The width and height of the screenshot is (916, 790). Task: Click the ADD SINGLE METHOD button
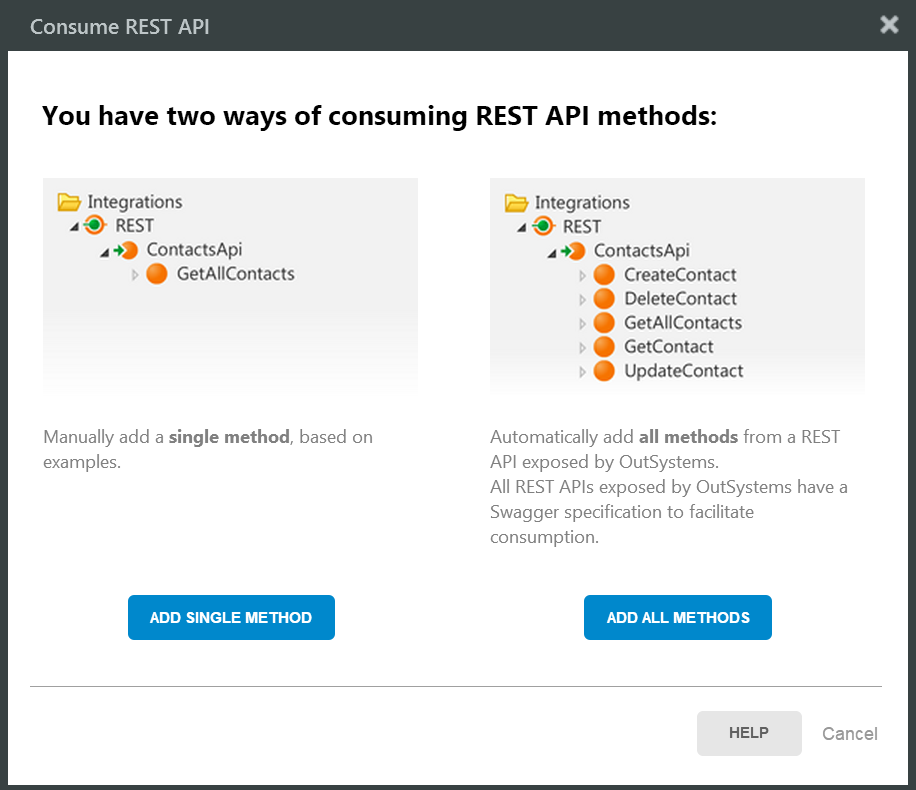(x=231, y=618)
